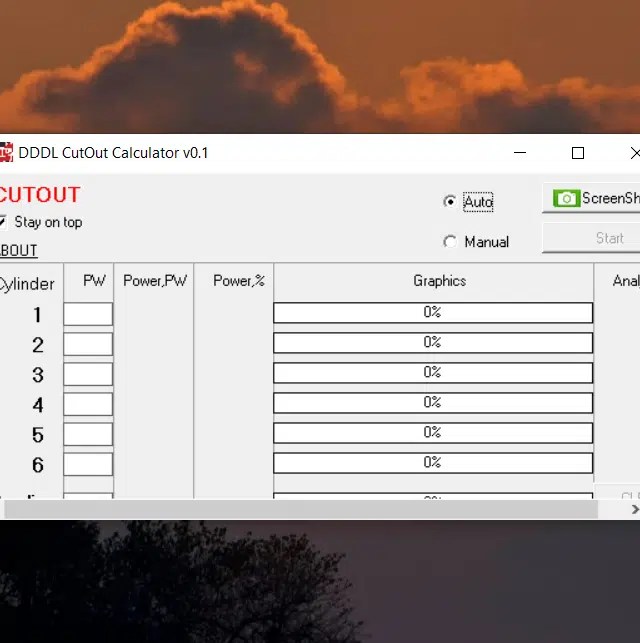Click the PW input for cylinder 6
Image resolution: width=640 pixels, height=643 pixels.
pyautogui.click(x=88, y=464)
